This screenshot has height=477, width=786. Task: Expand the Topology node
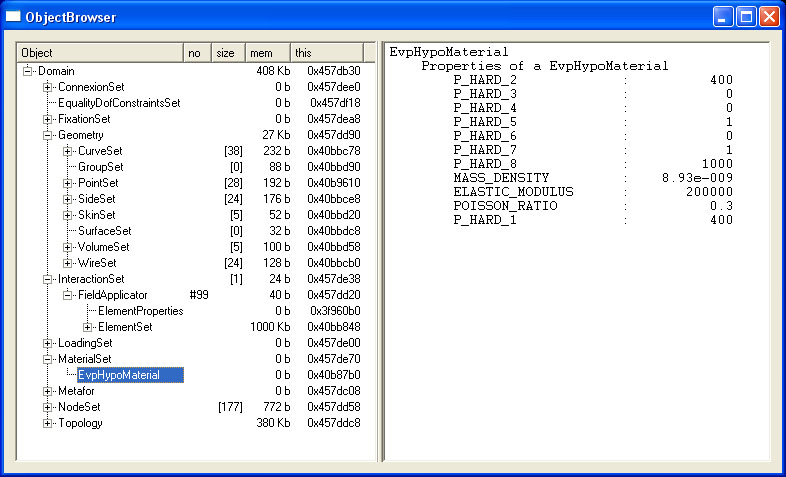click(48, 423)
